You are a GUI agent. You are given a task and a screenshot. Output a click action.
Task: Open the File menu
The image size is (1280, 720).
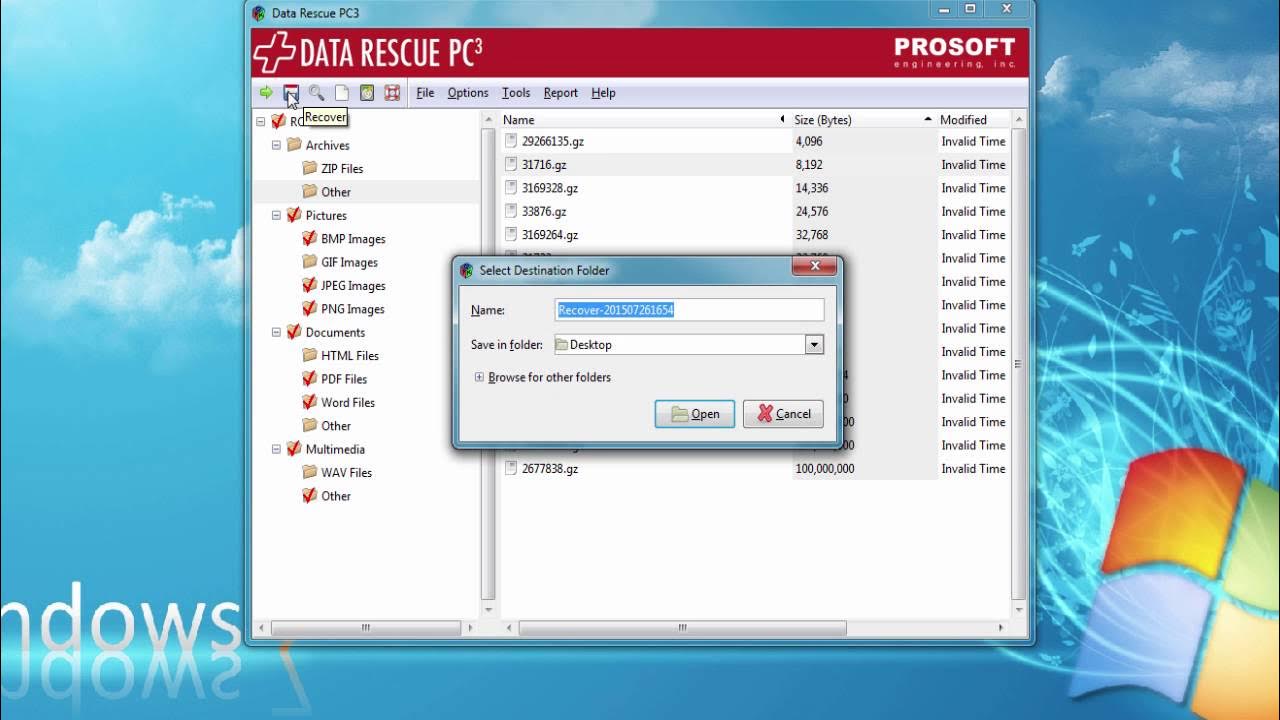425,93
